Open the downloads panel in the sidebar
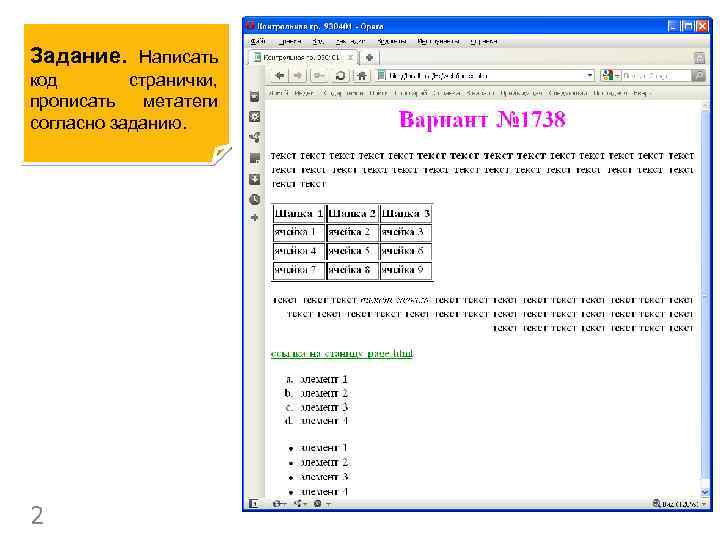 254,179
